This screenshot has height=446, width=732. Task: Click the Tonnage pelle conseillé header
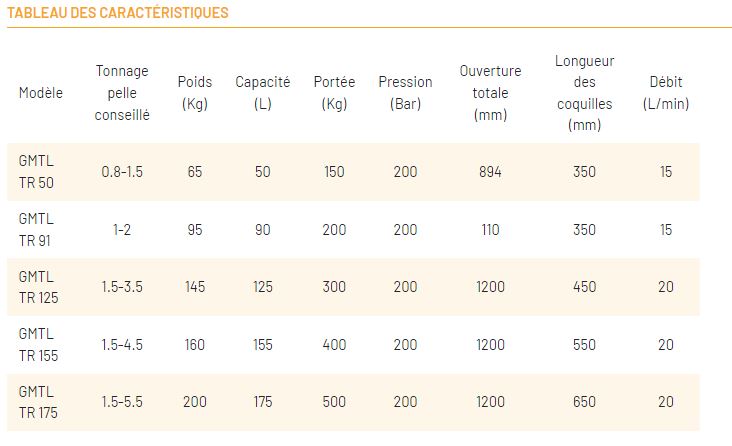coord(122,93)
